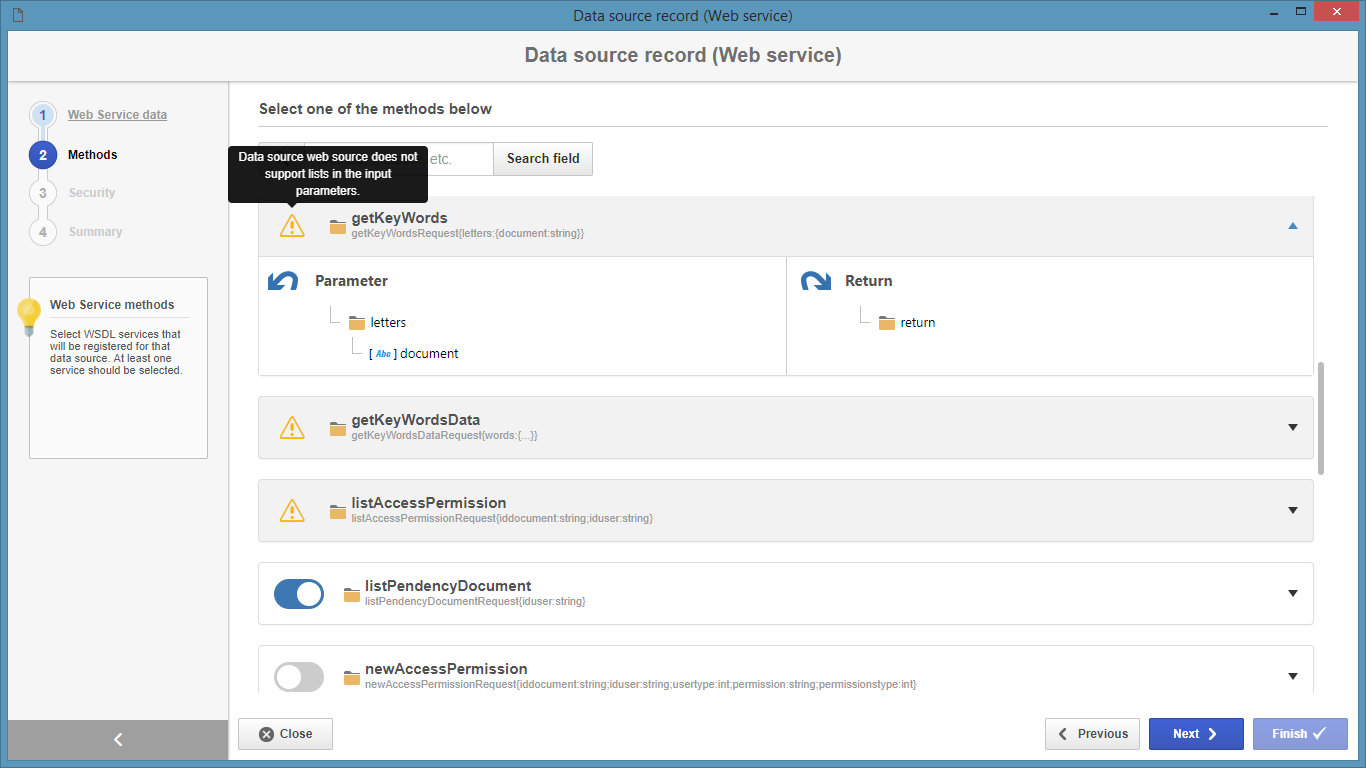Viewport: 1366px width, 768px height.
Task: Click the Next button
Action: [x=1196, y=734]
